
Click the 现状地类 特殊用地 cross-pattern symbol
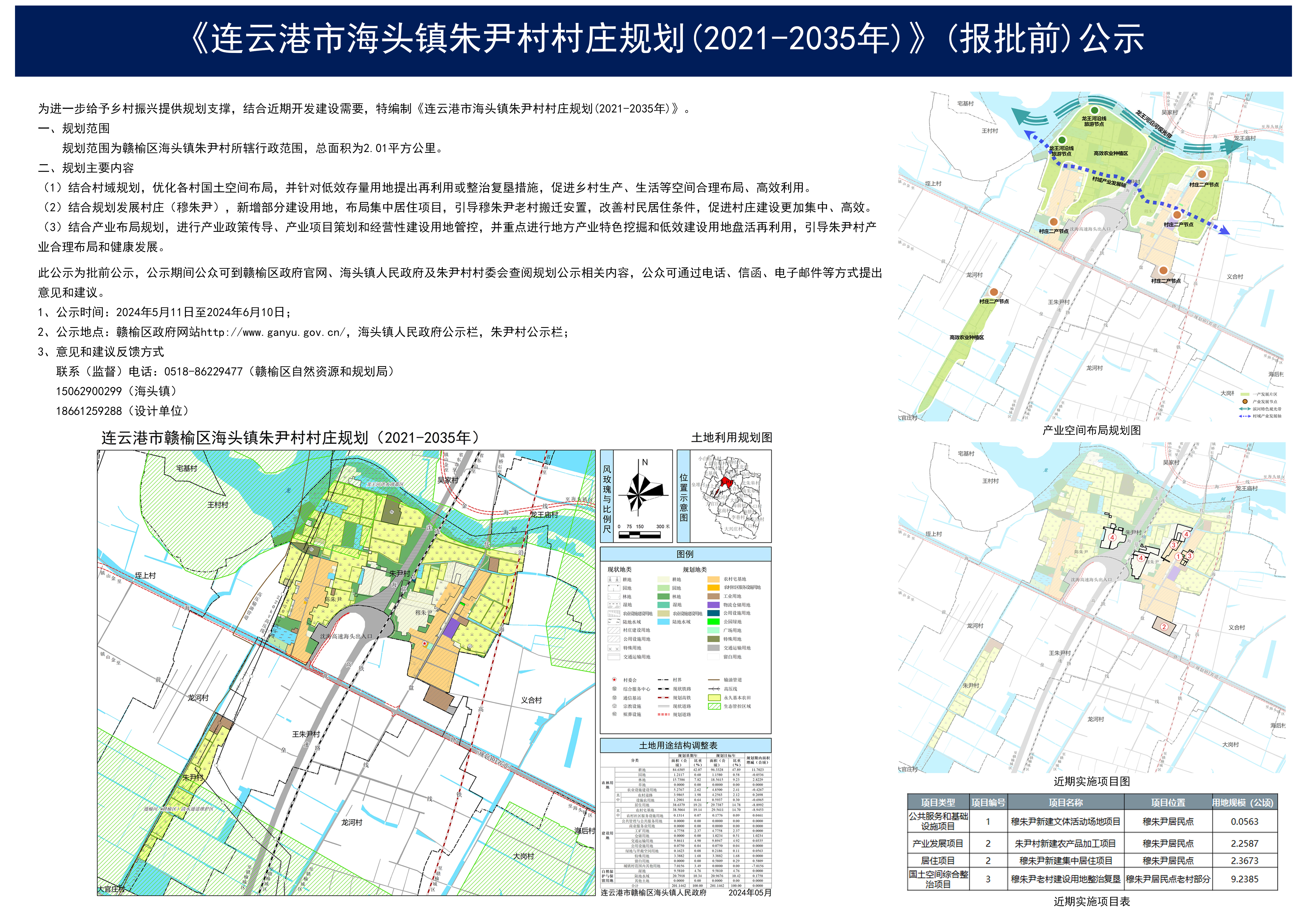point(614,648)
